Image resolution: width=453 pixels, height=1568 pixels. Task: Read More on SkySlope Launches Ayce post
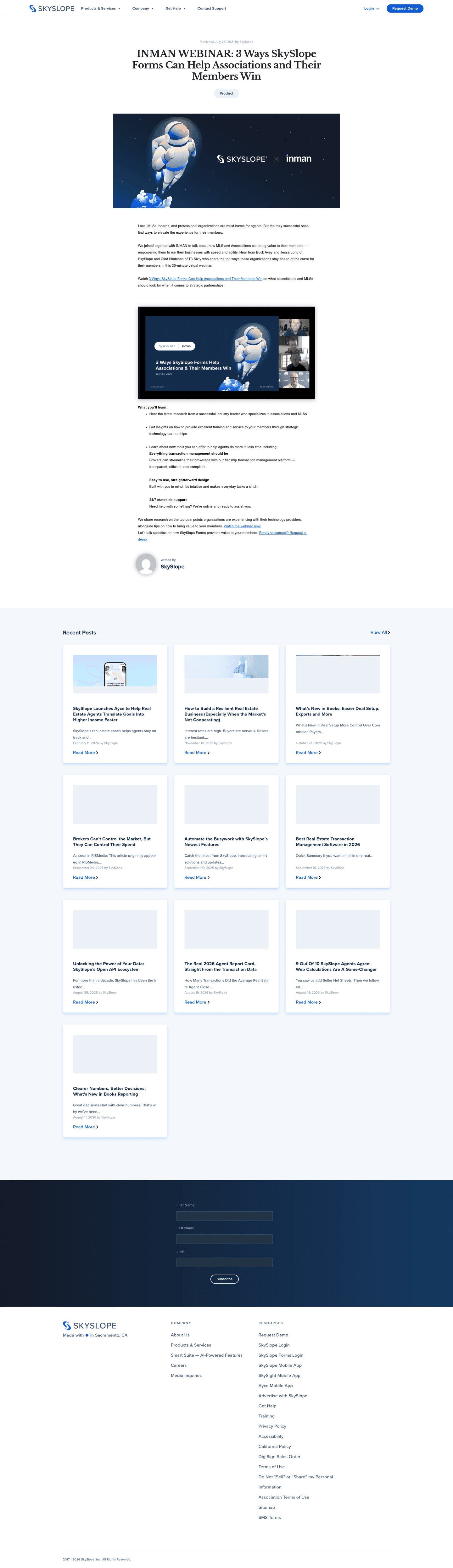(85, 753)
